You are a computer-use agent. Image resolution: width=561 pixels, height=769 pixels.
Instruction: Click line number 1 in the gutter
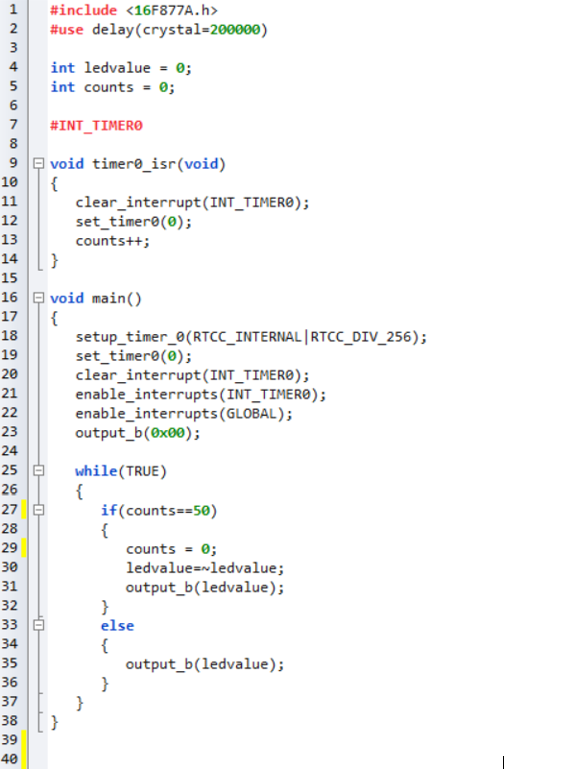click(x=13, y=9)
